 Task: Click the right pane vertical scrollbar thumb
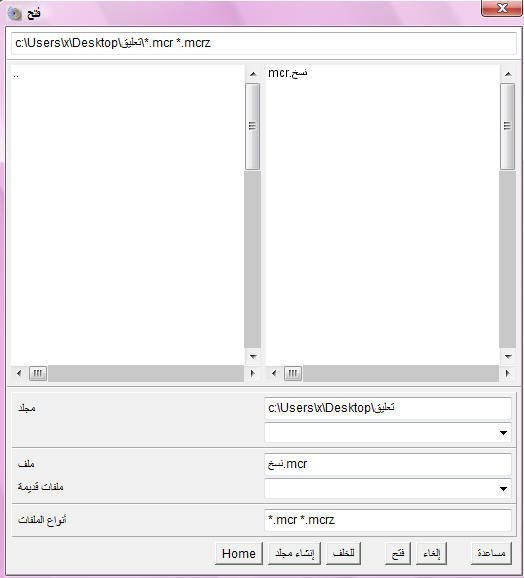508,126
